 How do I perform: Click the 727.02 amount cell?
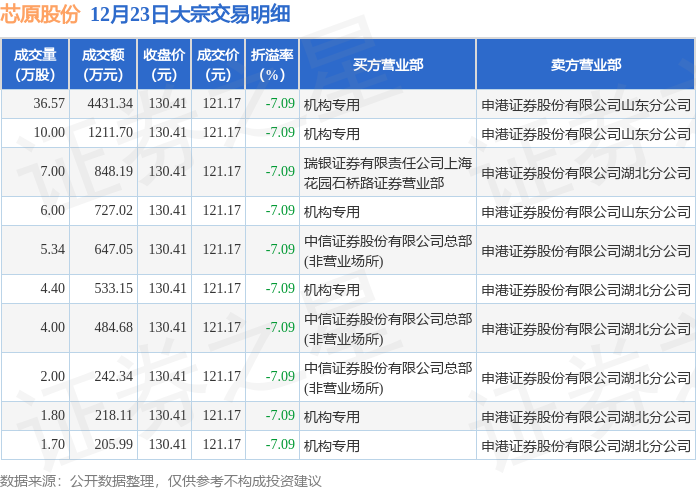pyautogui.click(x=113, y=210)
